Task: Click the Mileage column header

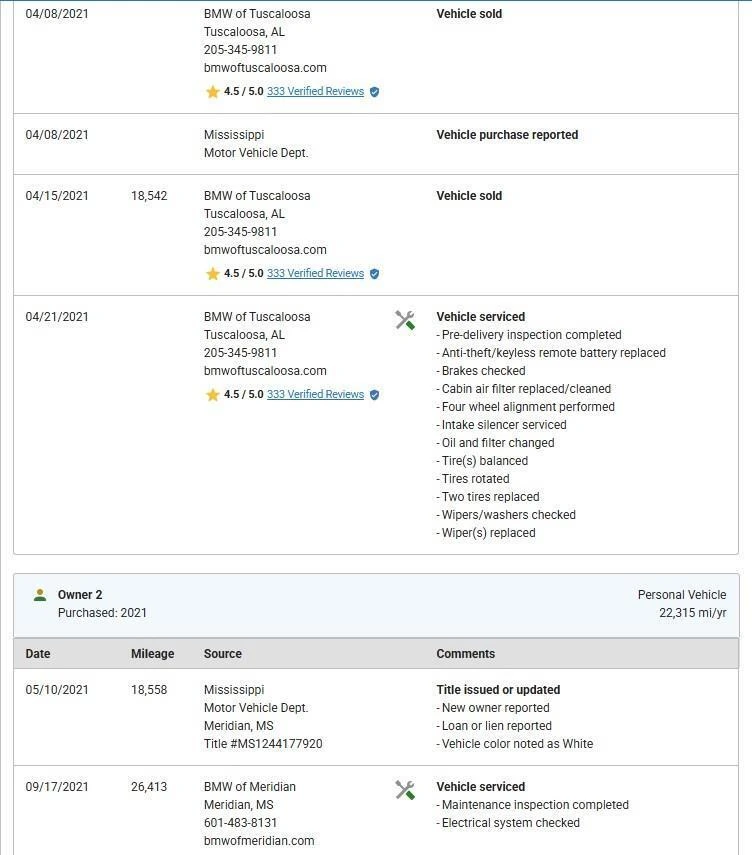Action: [x=152, y=654]
